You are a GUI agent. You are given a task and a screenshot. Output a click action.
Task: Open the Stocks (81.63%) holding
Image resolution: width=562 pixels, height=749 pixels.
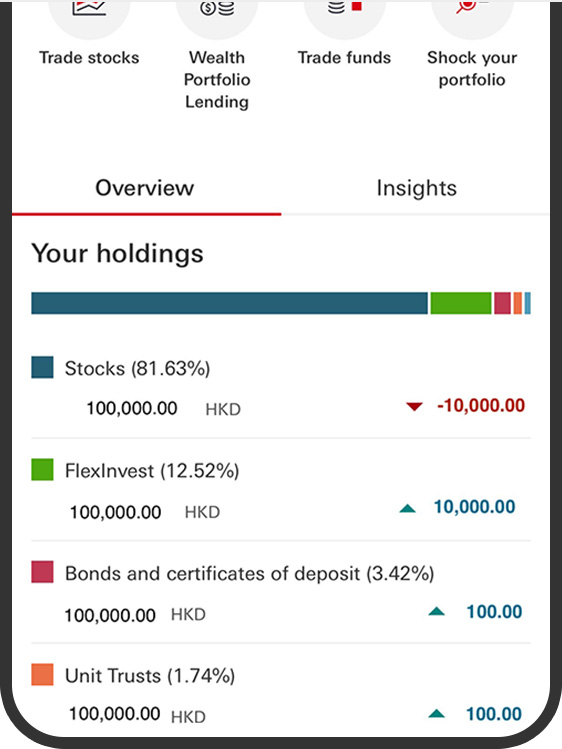(x=281, y=387)
